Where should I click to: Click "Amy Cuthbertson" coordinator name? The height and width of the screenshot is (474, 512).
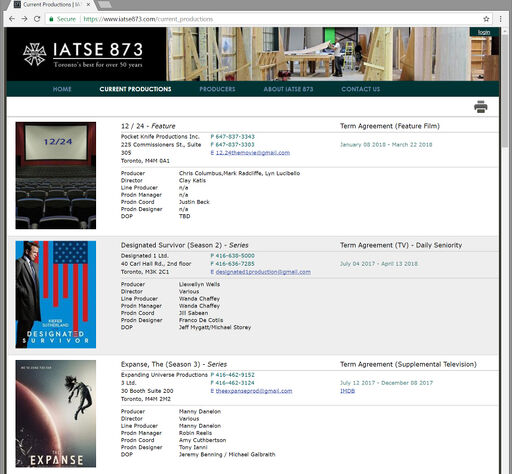[202, 440]
